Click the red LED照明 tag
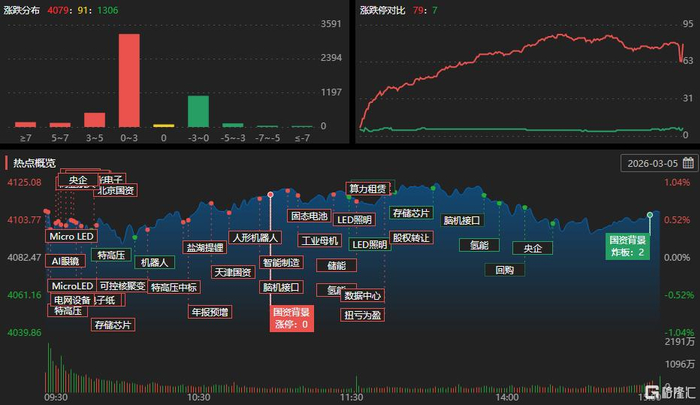This screenshot has height=405, width=700. coord(354,220)
